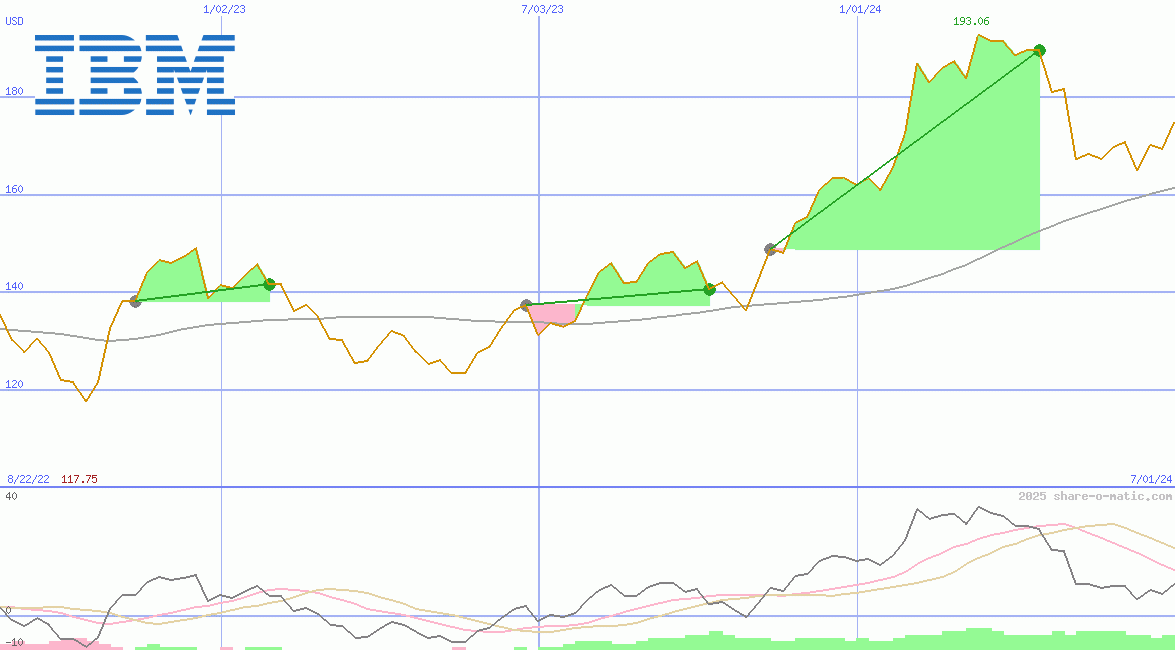The width and height of the screenshot is (1175, 650).
Task: Click the 117.75 low price label
Action: pos(79,479)
